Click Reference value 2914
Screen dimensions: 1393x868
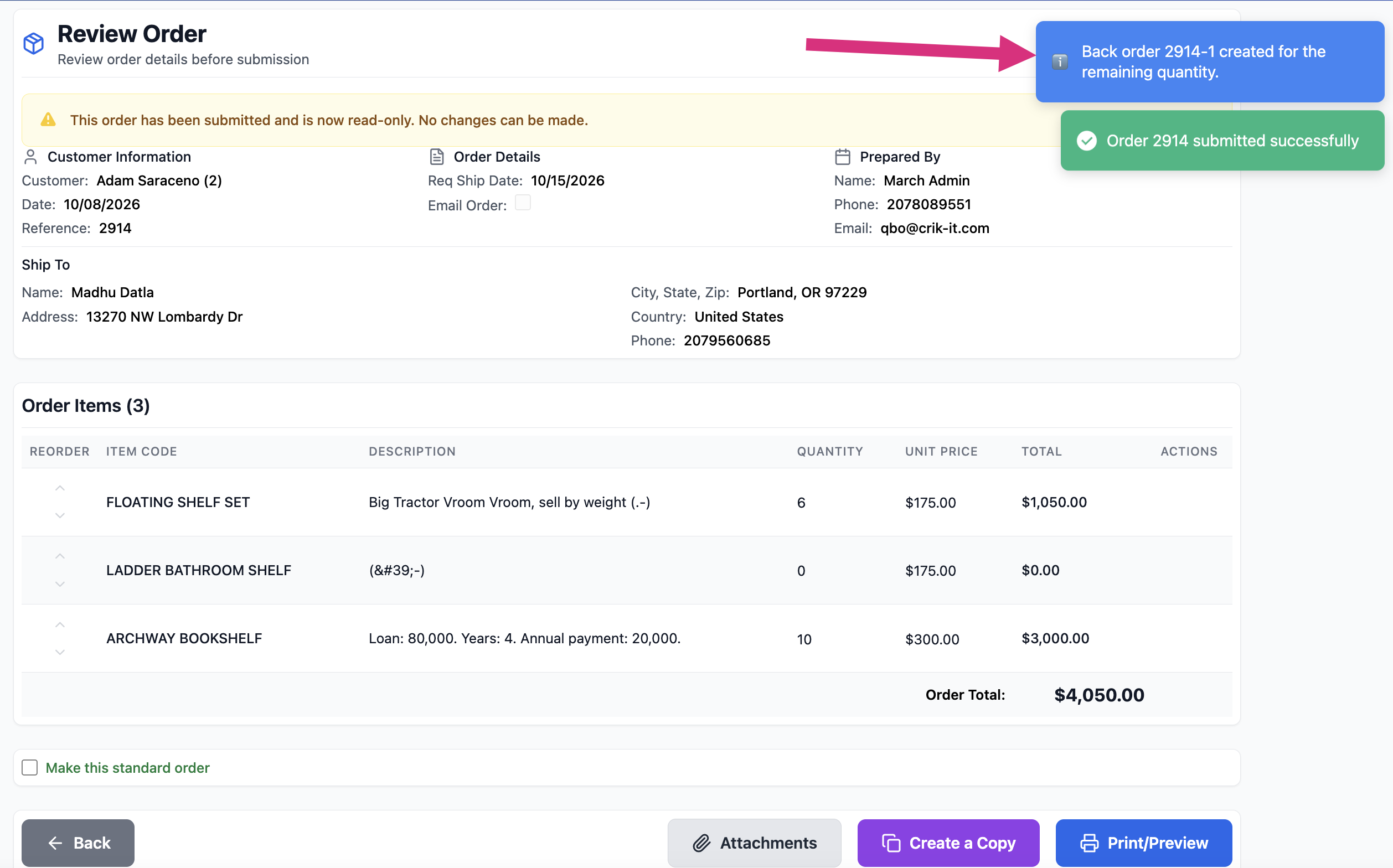pyautogui.click(x=115, y=228)
